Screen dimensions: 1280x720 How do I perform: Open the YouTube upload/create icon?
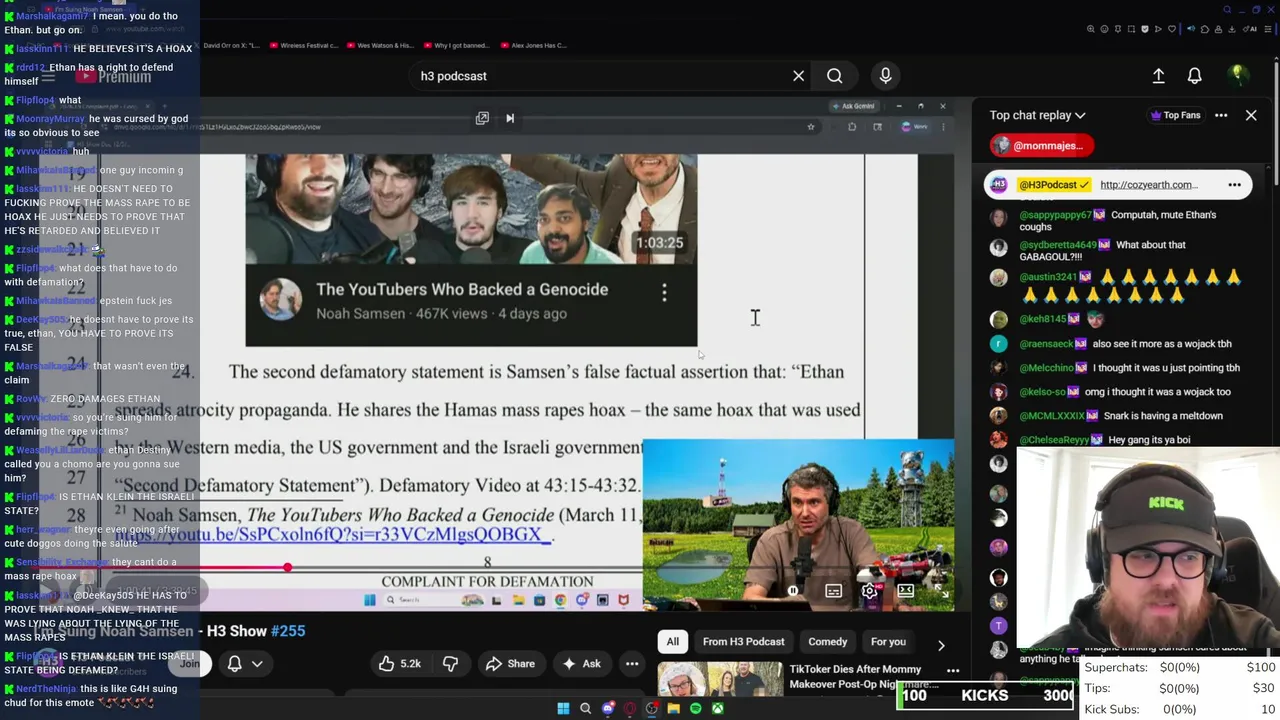pyautogui.click(x=1158, y=76)
